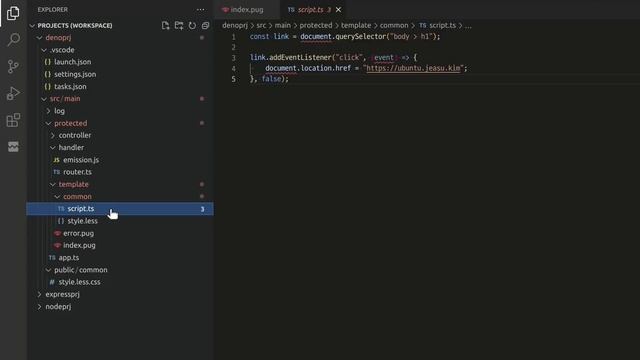This screenshot has height=360, width=640.
Task: Open emission.js file
Action: (81, 160)
